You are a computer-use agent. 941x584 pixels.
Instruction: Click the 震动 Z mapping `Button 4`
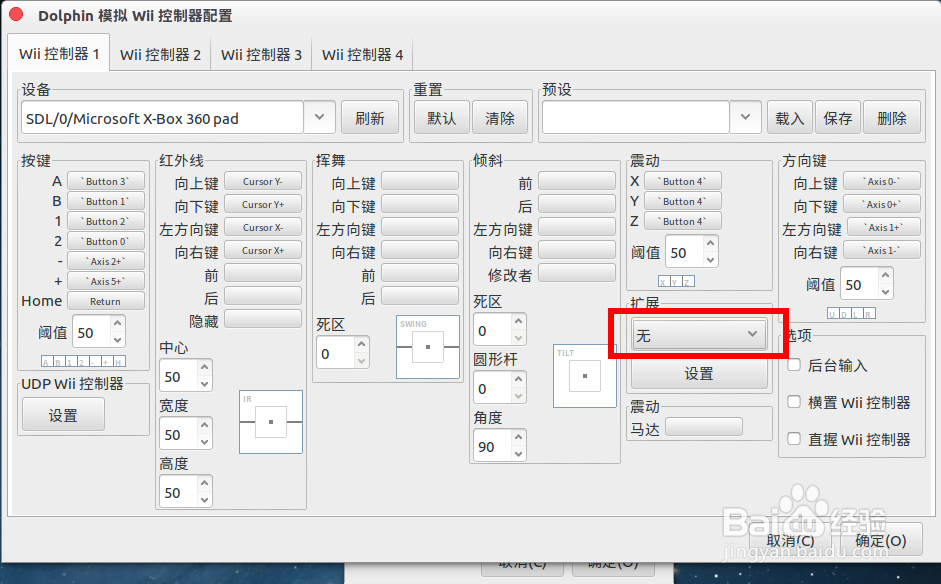[683, 221]
